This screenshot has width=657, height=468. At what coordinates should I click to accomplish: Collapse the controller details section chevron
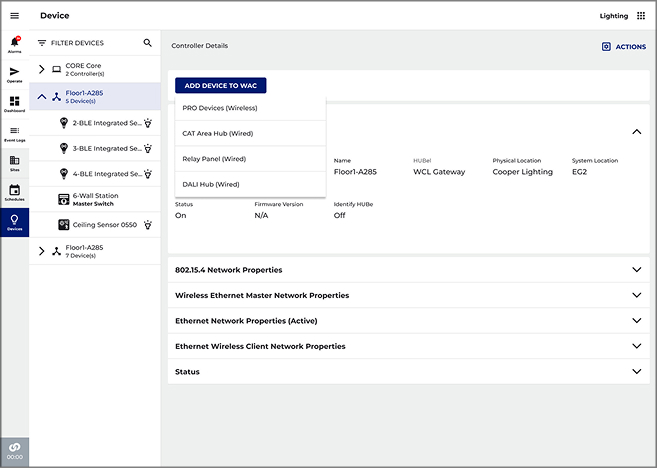click(x=636, y=132)
